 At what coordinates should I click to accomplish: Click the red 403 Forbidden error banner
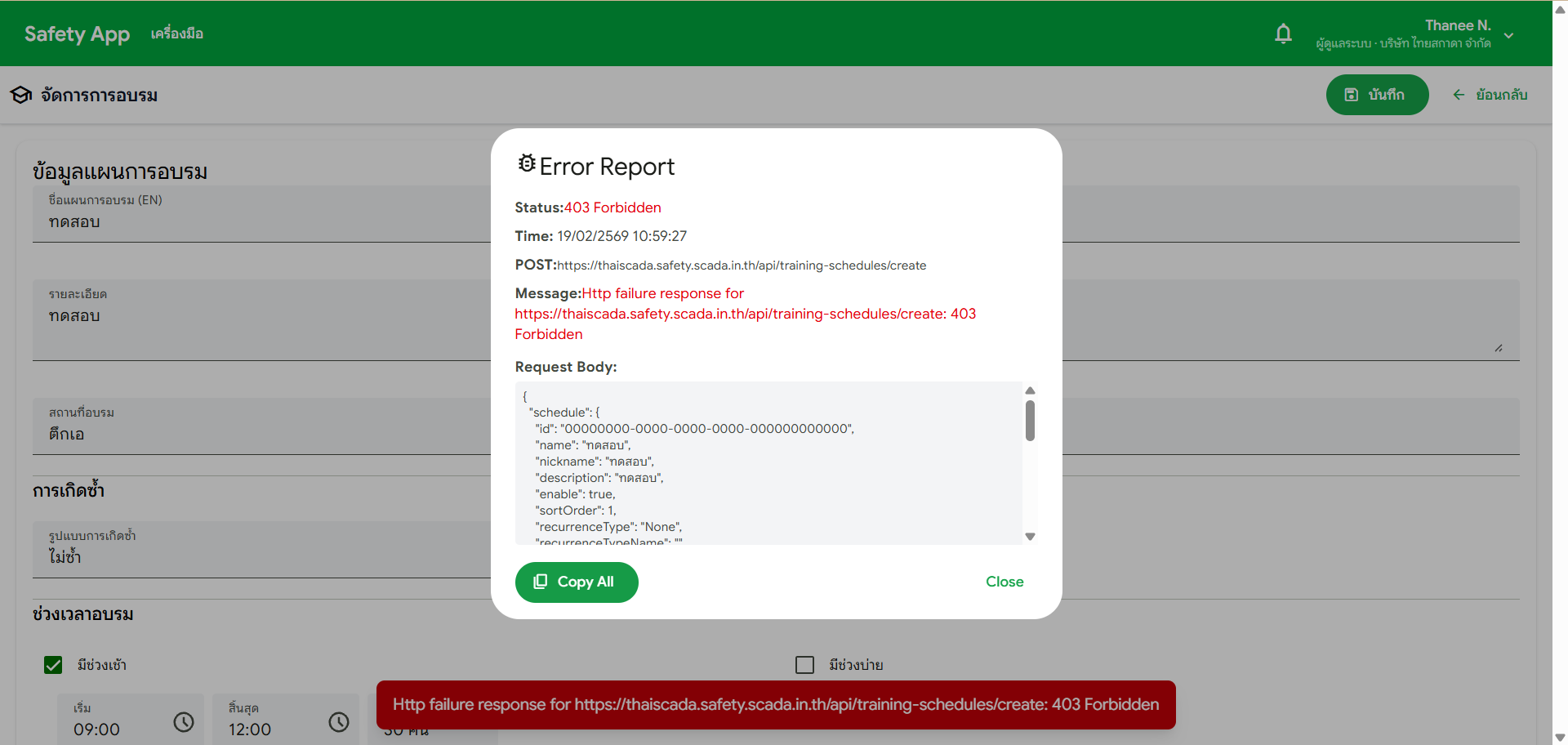point(775,704)
